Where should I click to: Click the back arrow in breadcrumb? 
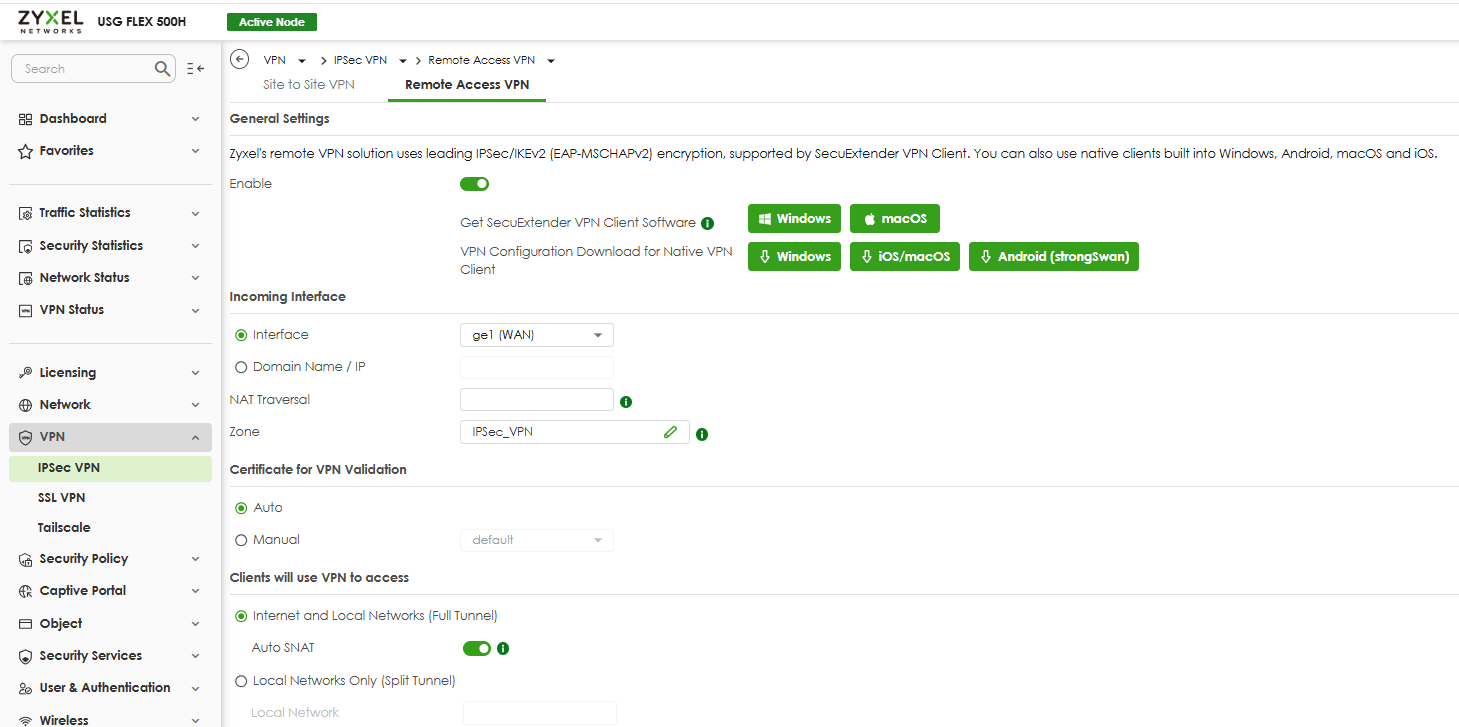239,59
